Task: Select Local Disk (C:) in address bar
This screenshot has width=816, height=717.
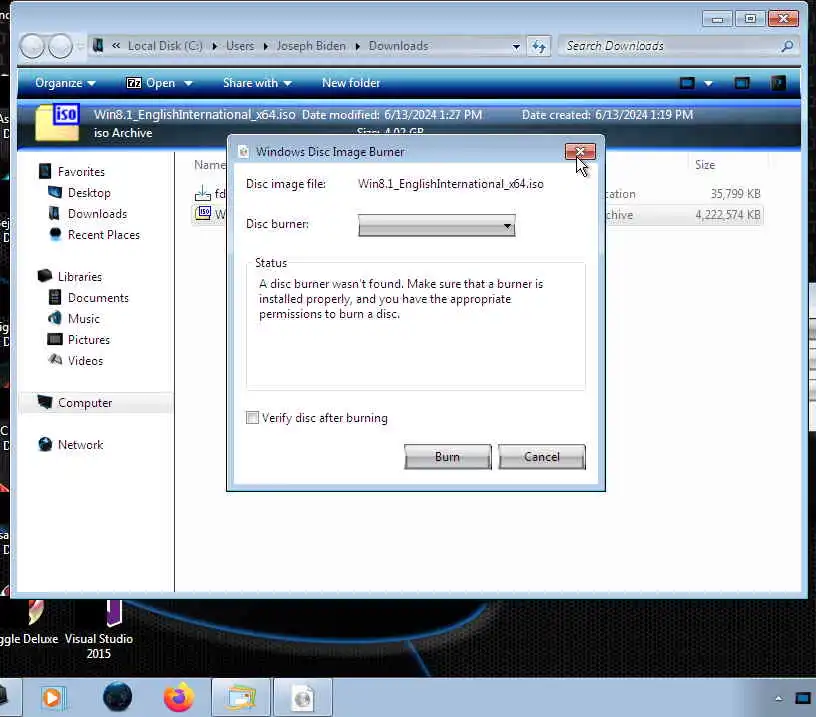Action: point(165,46)
